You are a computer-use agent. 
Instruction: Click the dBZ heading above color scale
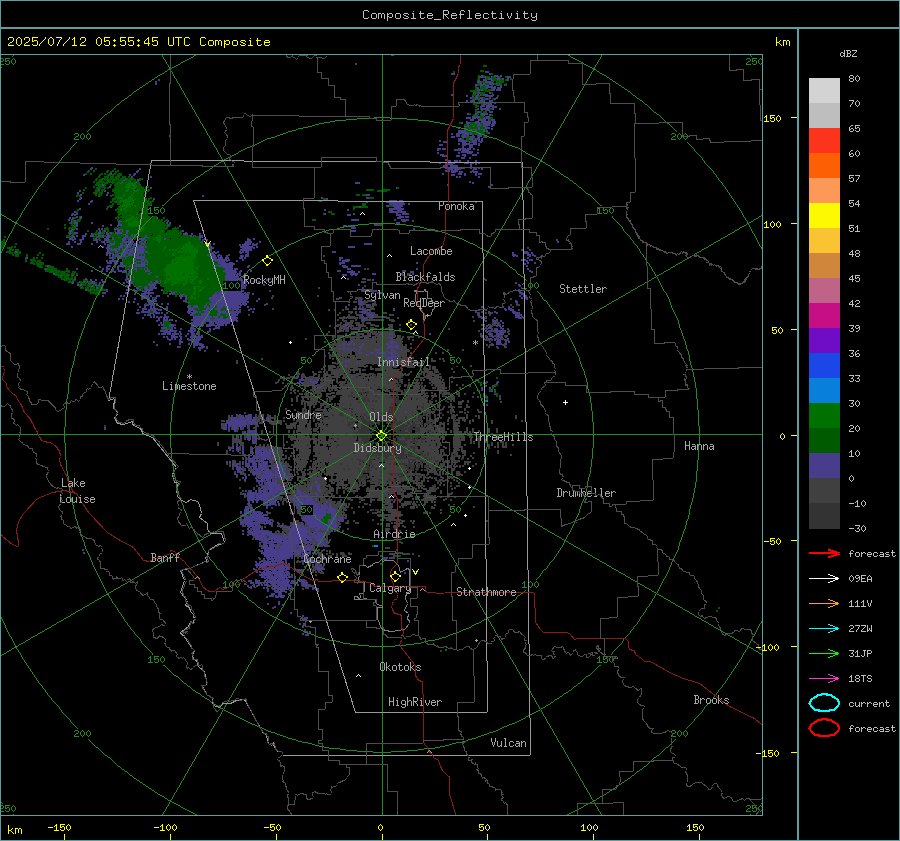848,53
